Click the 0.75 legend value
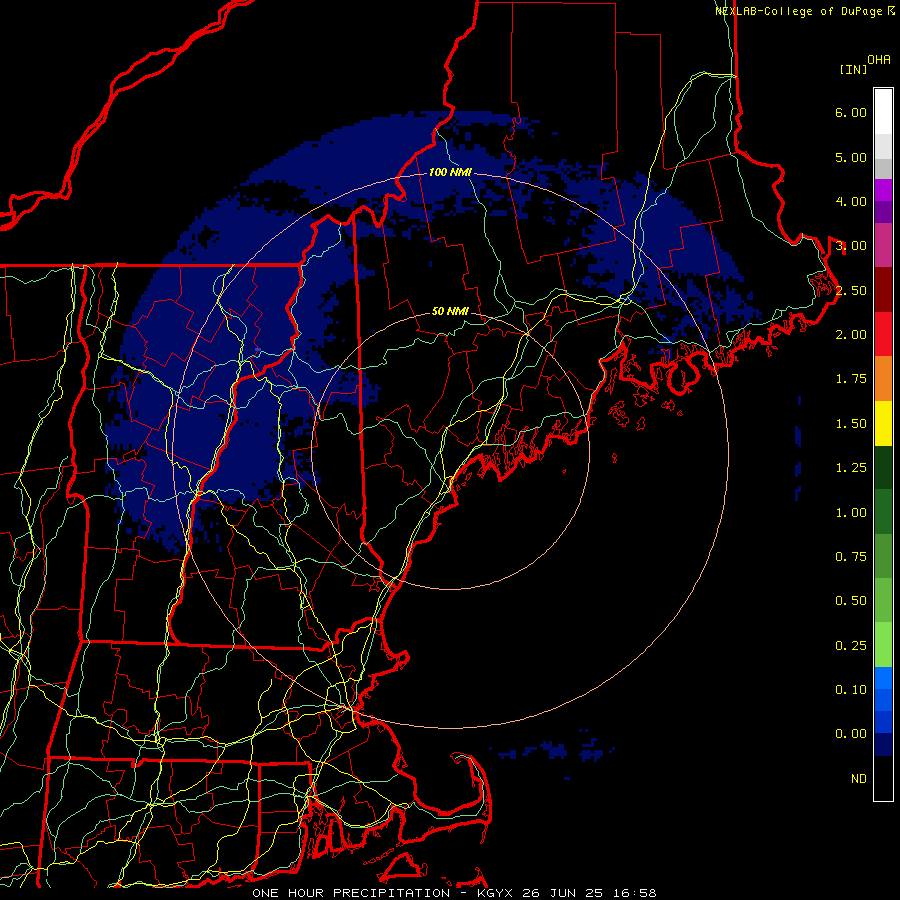The image size is (900, 900). 851,557
